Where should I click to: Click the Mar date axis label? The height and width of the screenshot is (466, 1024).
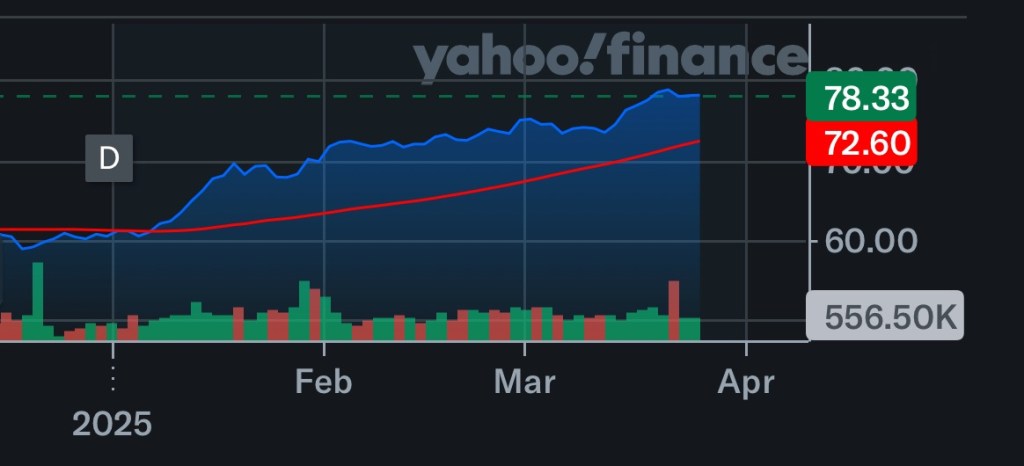(525, 382)
